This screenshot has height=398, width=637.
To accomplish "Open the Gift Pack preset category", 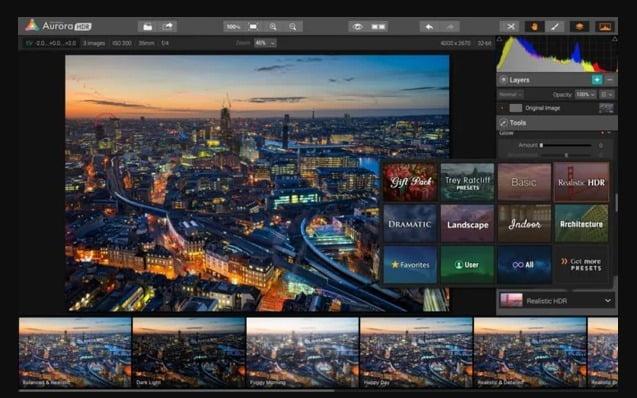I will [x=410, y=182].
